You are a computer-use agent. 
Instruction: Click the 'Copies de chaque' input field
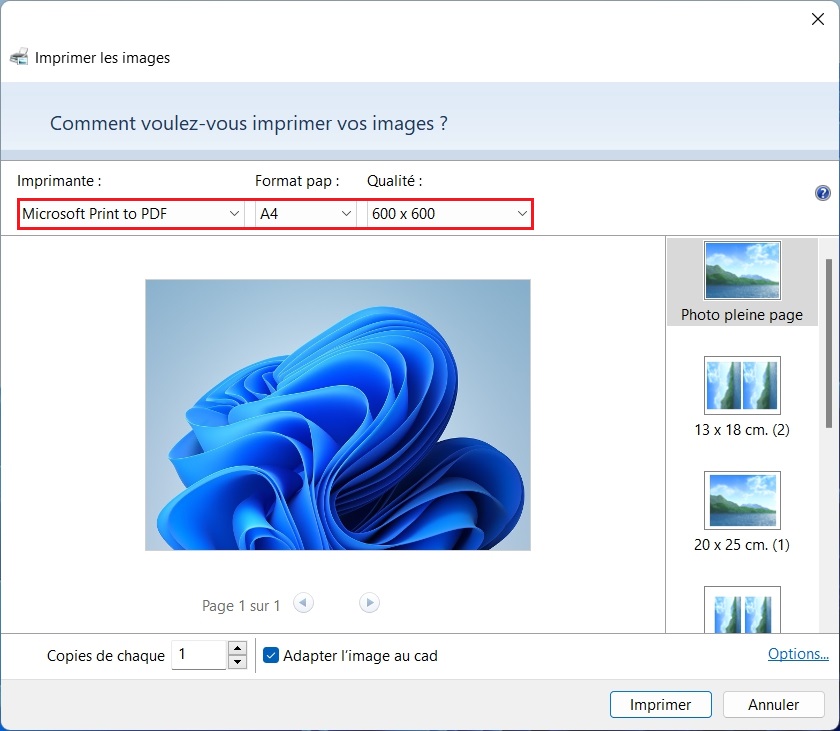coord(200,655)
